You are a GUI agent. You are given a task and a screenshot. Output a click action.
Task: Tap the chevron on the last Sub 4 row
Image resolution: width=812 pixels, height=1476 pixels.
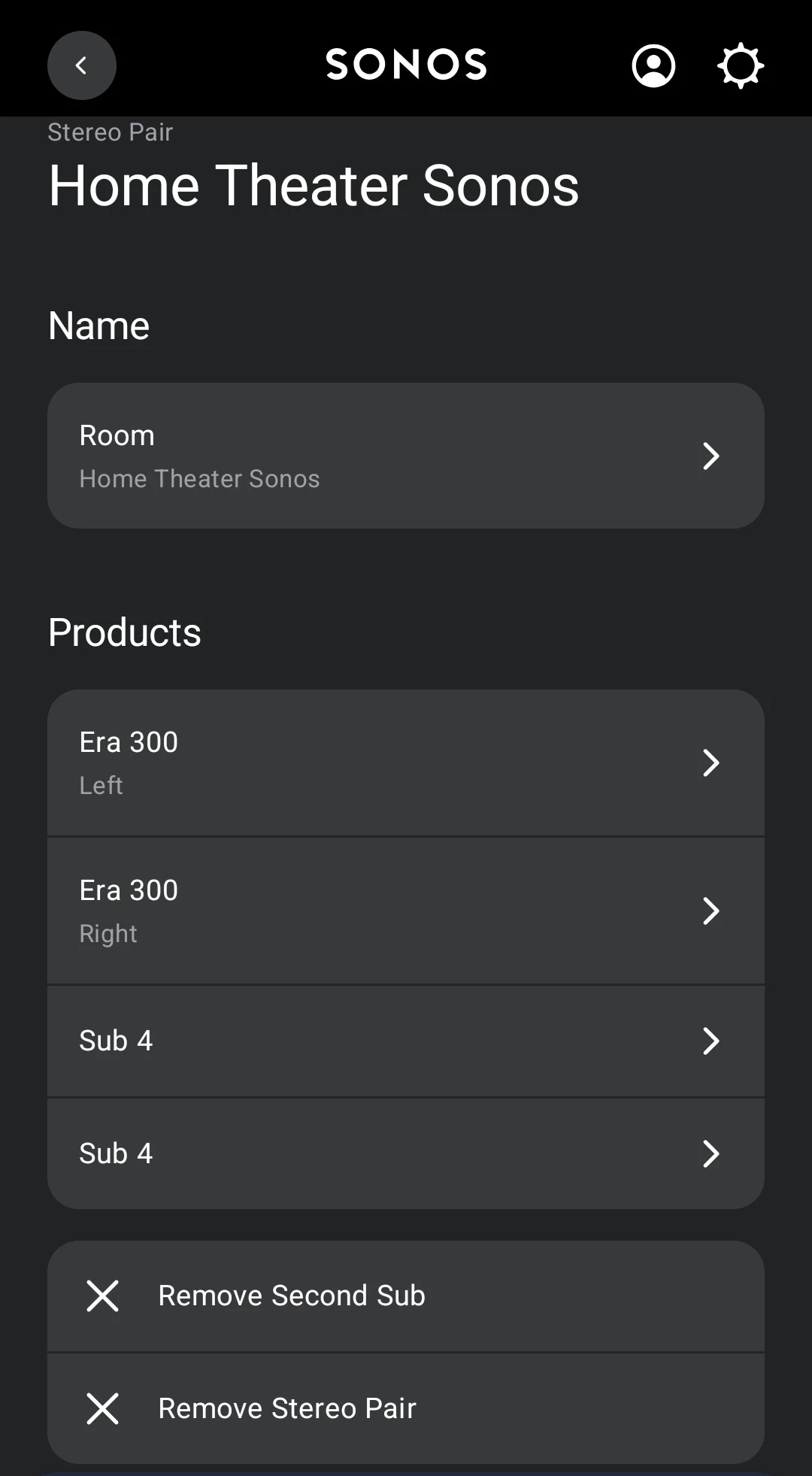(x=710, y=1153)
